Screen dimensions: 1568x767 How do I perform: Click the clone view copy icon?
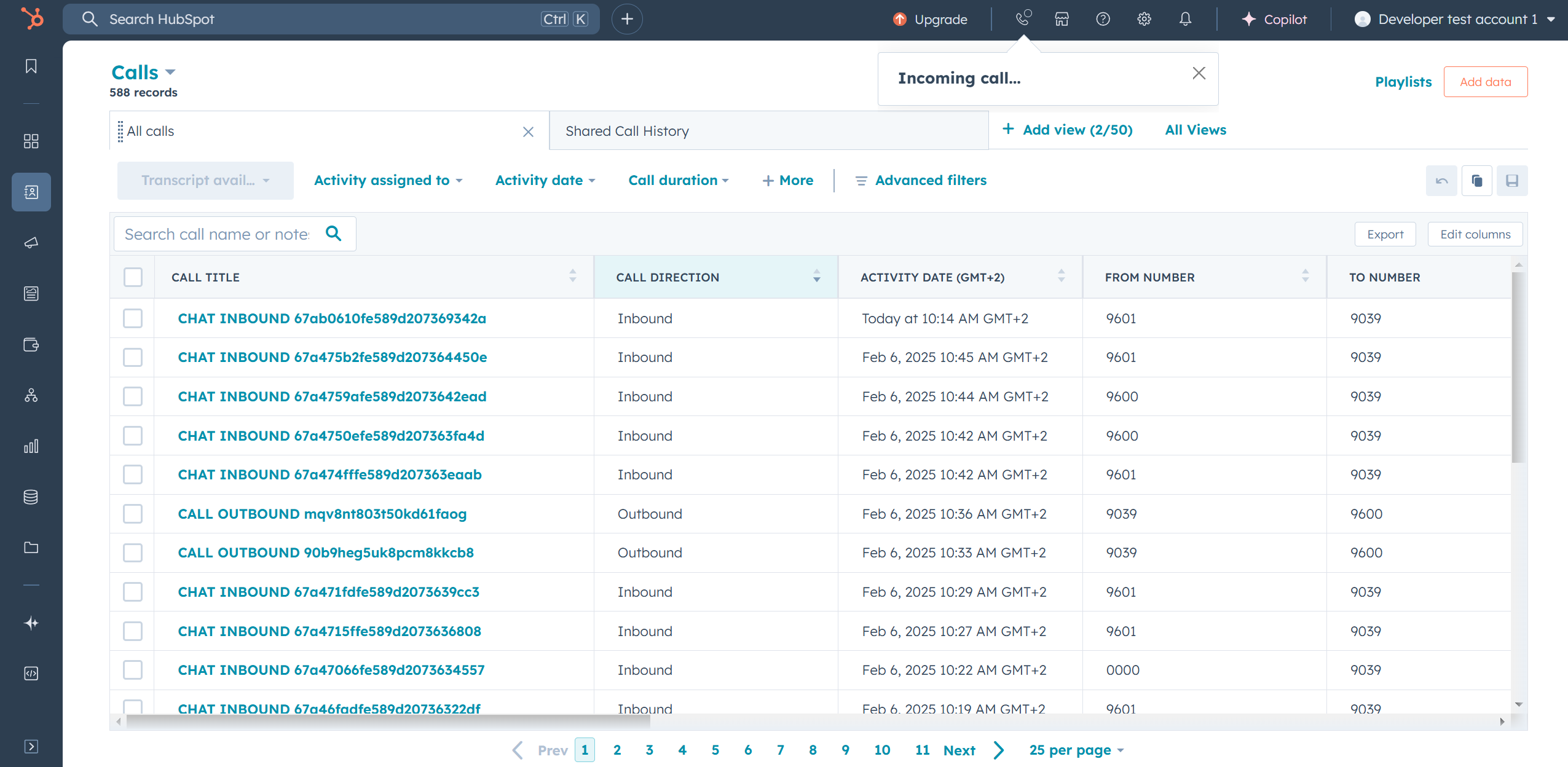pos(1476,181)
